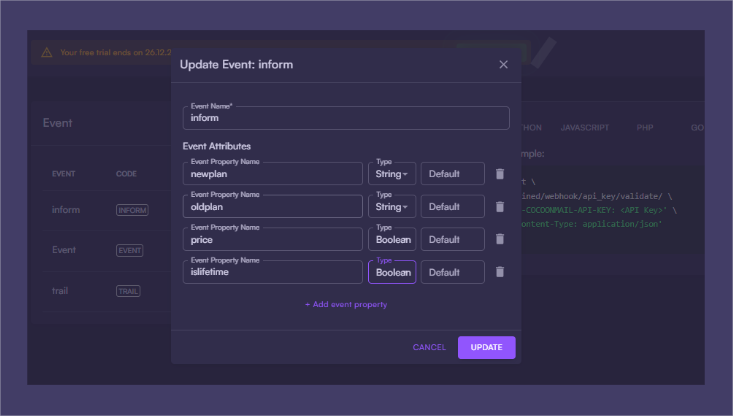This screenshot has width=733, height=416.
Task: Close the Update Event dialog
Action: [503, 65]
